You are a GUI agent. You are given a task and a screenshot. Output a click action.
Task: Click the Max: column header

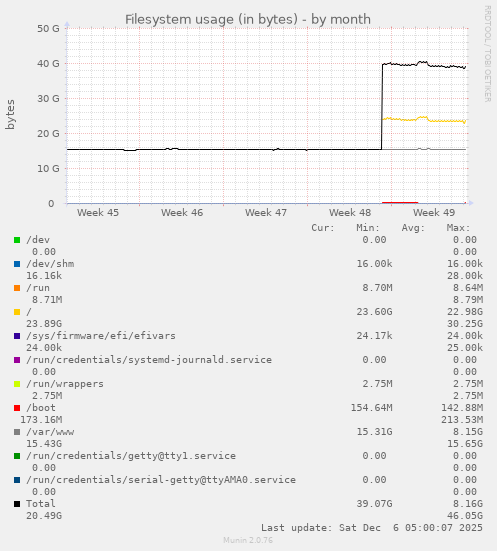[x=458, y=228]
